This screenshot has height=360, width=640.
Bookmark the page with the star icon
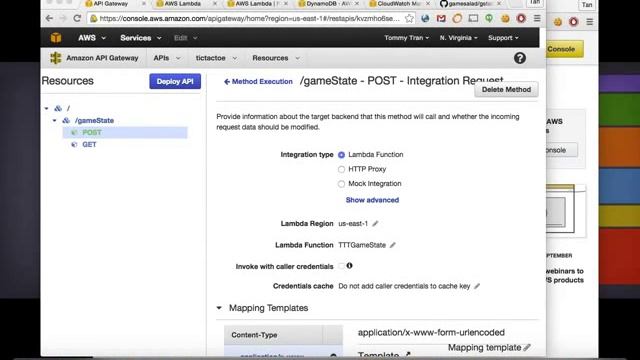[409, 18]
